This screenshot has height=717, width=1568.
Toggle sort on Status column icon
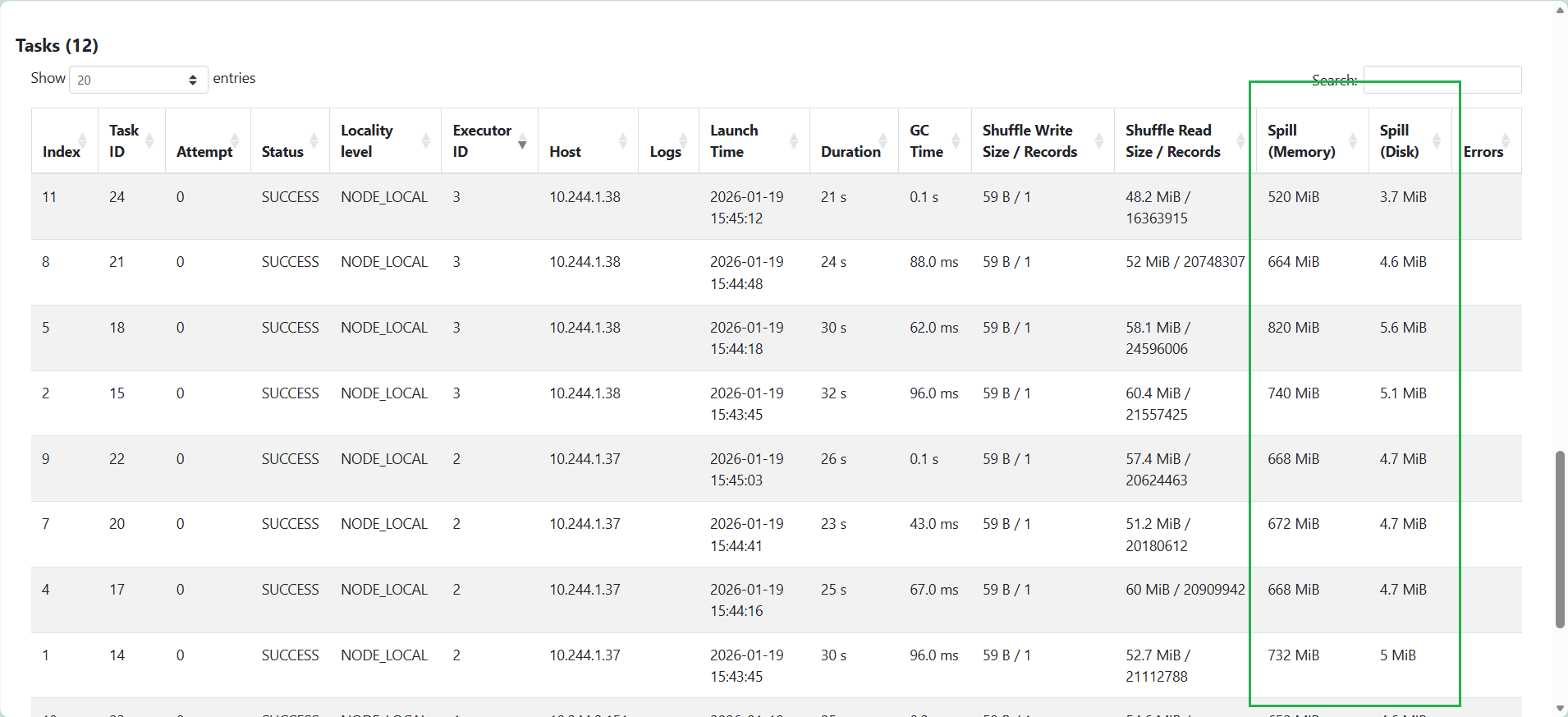(314, 140)
